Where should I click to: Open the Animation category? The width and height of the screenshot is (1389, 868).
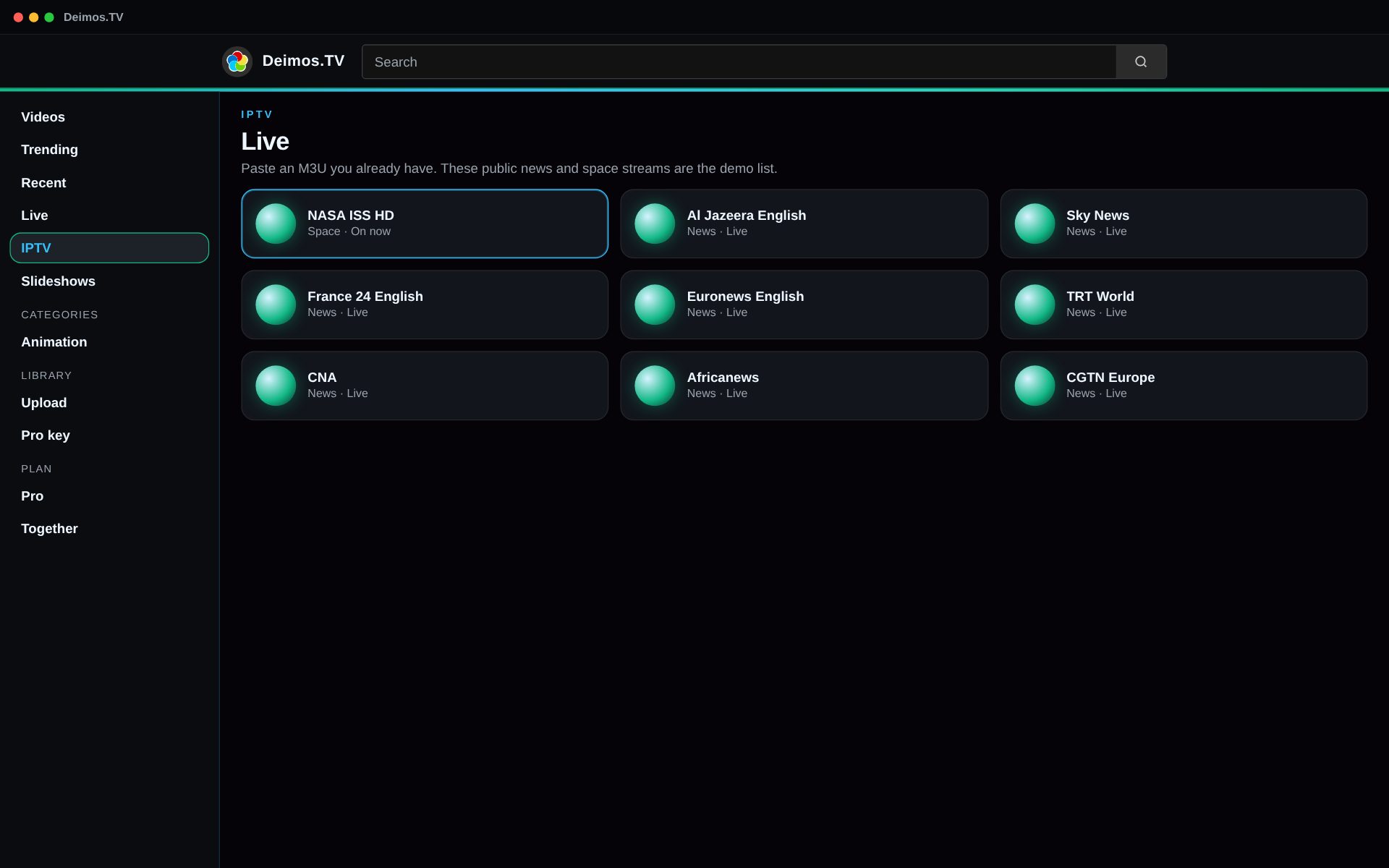point(109,342)
